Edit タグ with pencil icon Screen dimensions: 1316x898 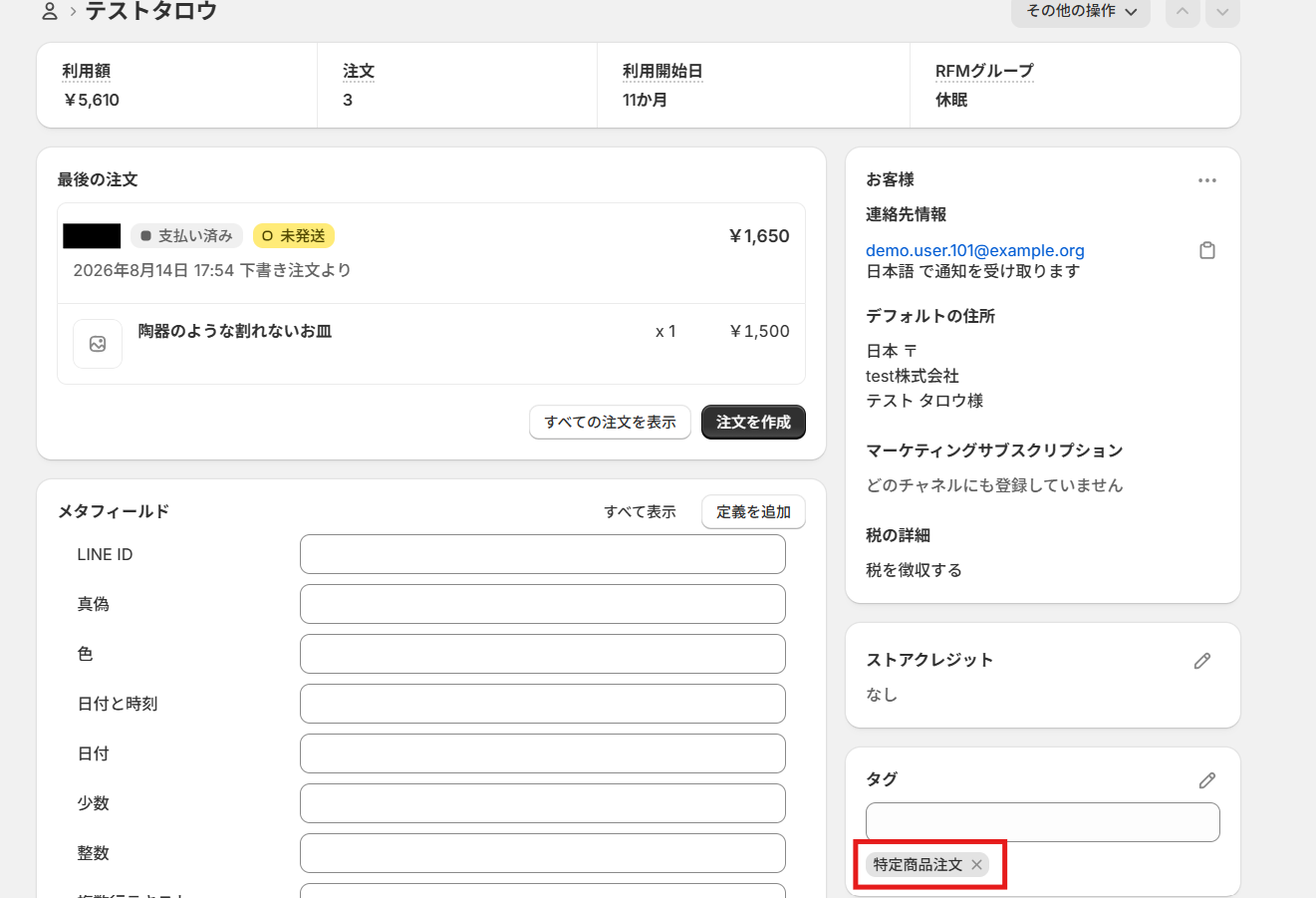coord(1207,780)
